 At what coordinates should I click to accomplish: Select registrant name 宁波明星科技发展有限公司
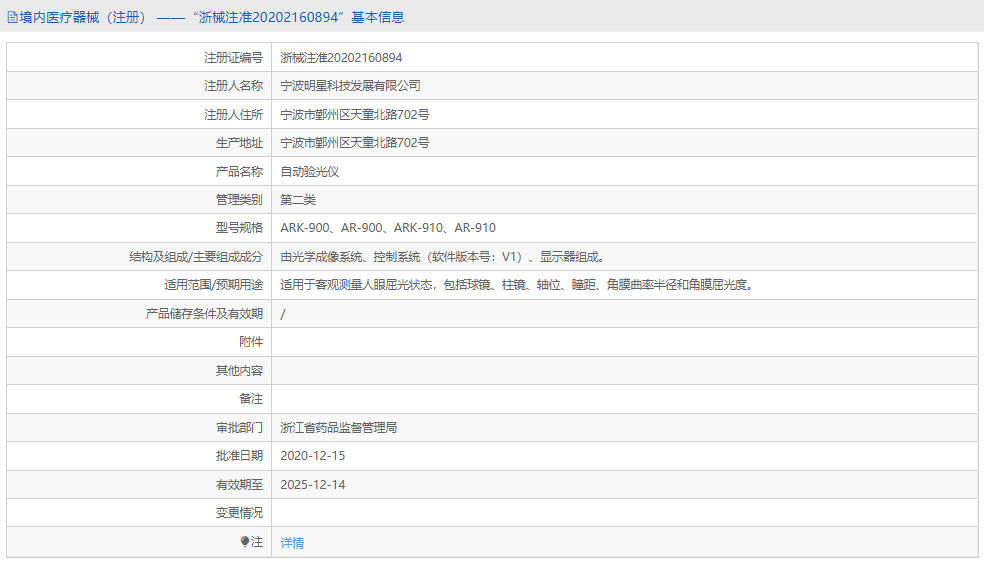350,86
